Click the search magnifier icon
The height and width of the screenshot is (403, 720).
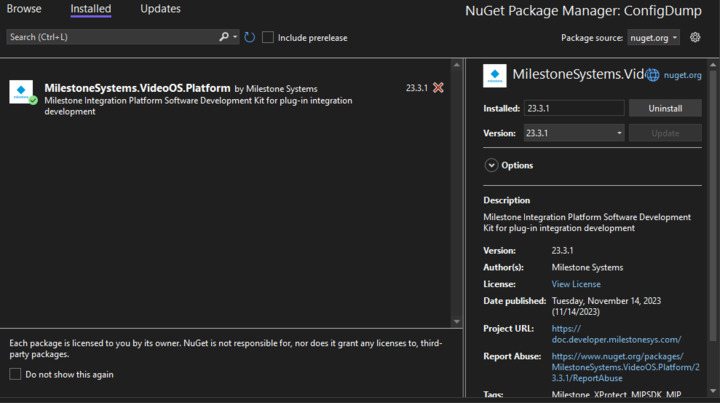(224, 37)
